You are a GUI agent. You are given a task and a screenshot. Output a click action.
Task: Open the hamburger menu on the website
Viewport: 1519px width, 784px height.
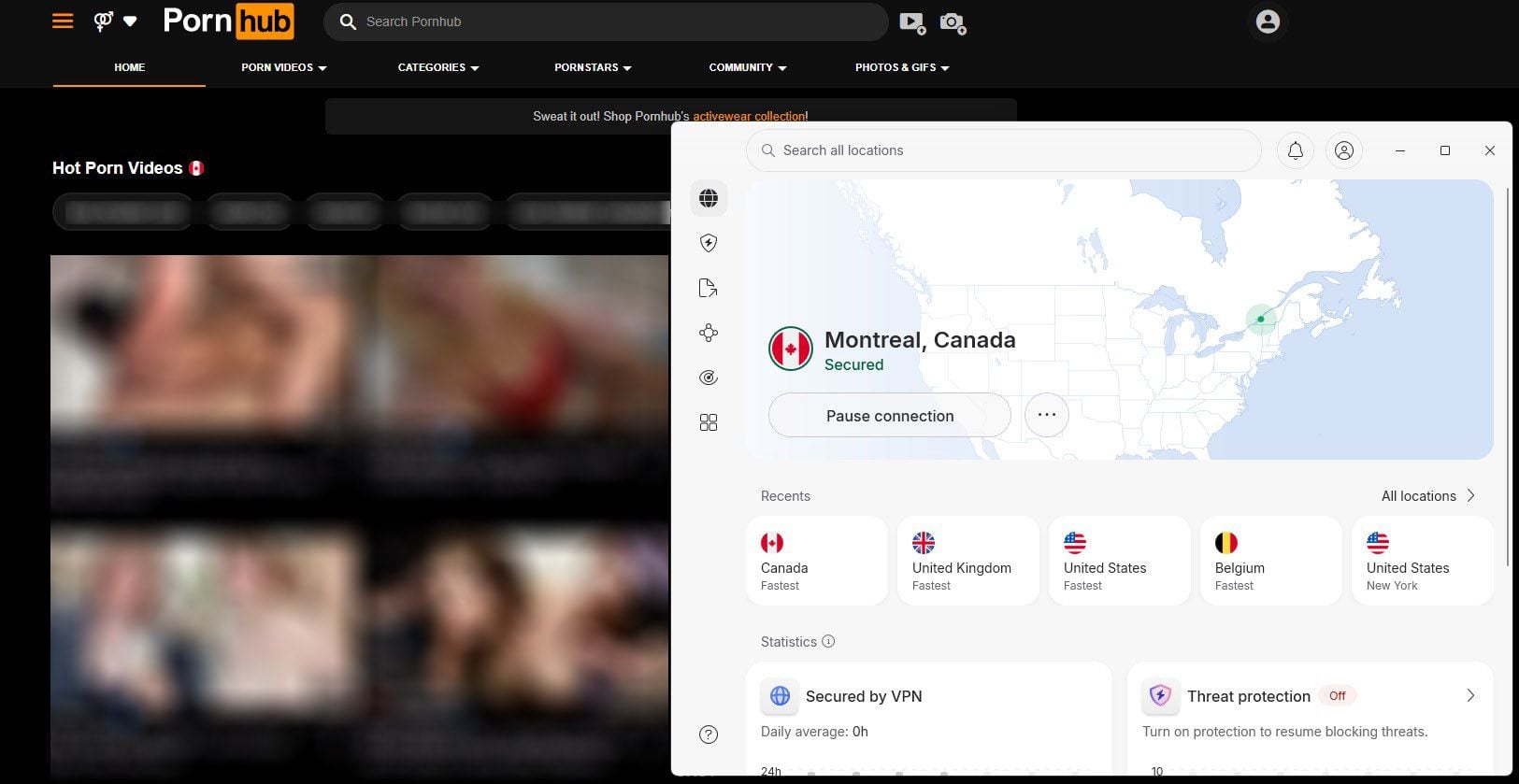tap(63, 21)
